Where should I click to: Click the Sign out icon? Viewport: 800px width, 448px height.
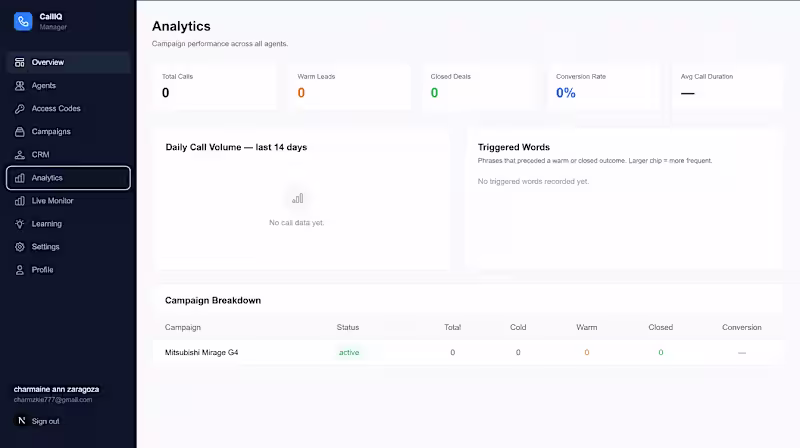pos(21,421)
